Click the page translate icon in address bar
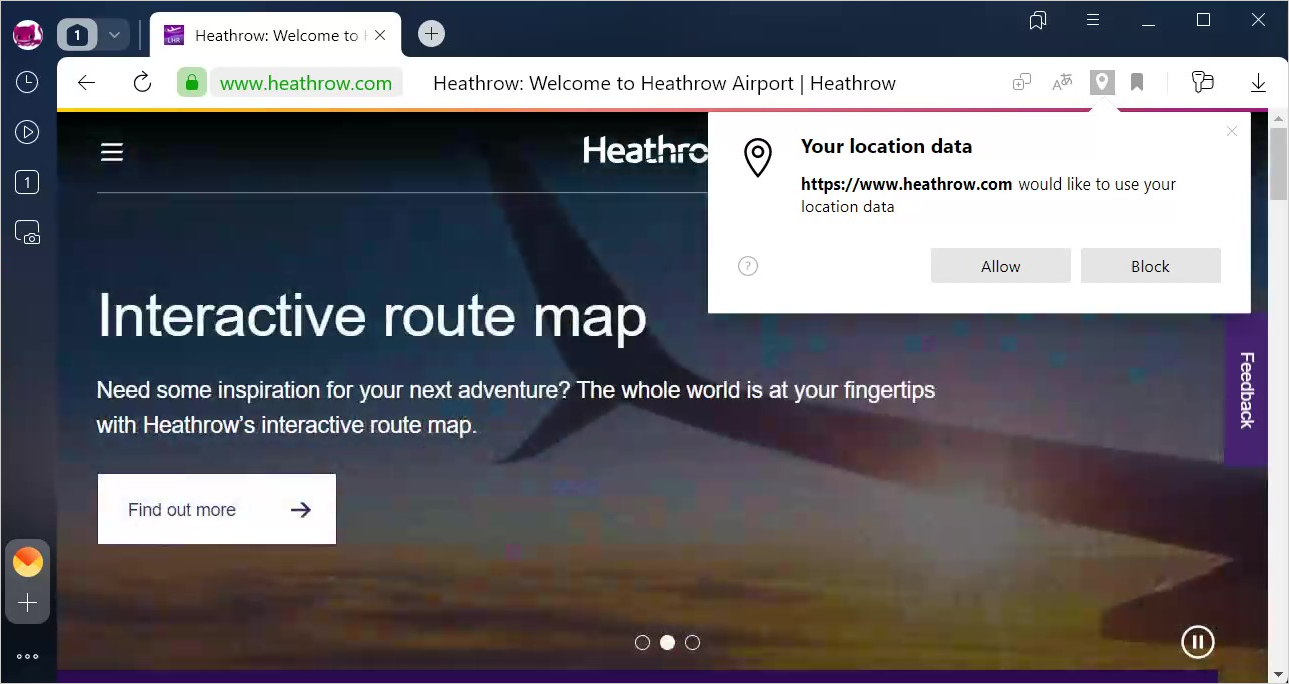Viewport: 1289px width, 684px height. 1062,83
